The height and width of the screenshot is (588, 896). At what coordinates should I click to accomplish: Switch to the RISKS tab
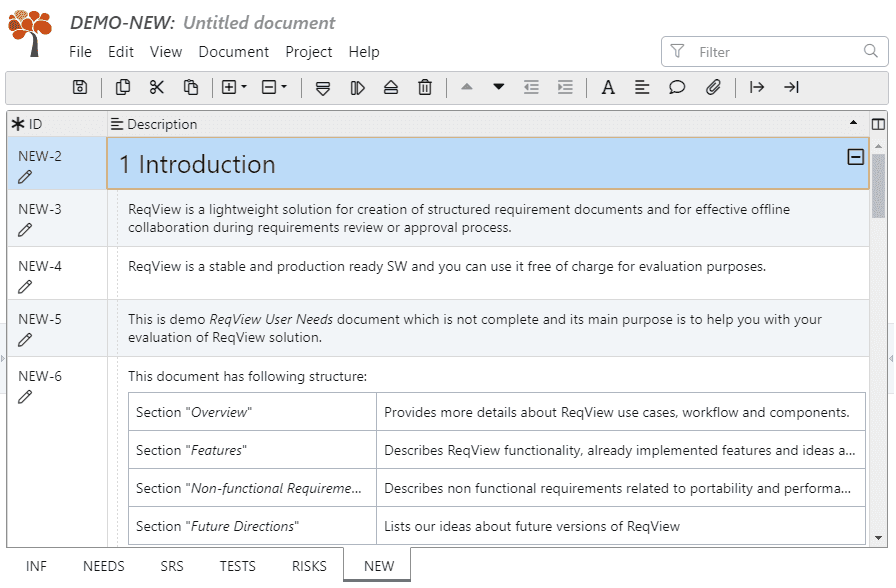[309, 566]
